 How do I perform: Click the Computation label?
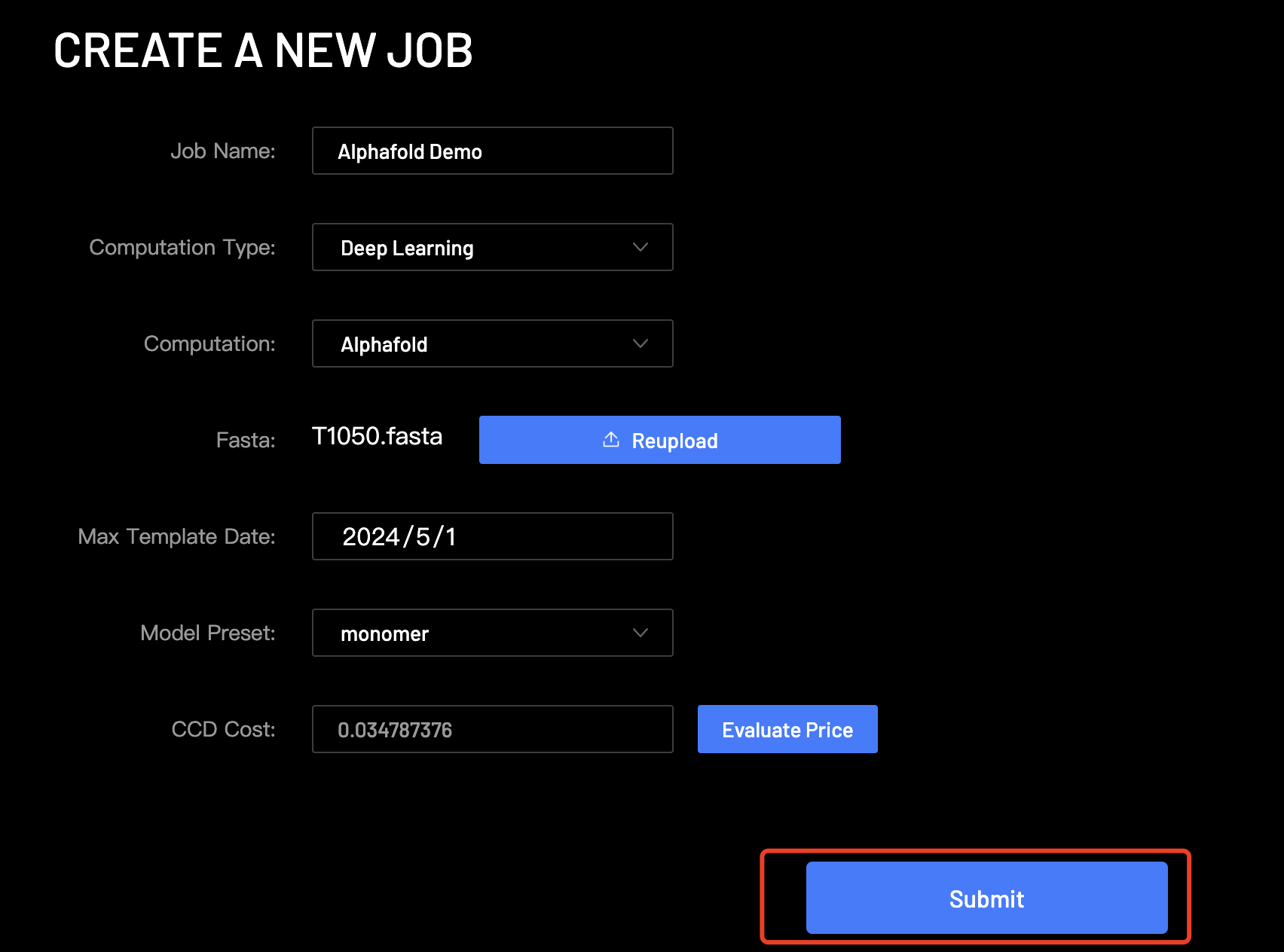pyautogui.click(x=209, y=344)
